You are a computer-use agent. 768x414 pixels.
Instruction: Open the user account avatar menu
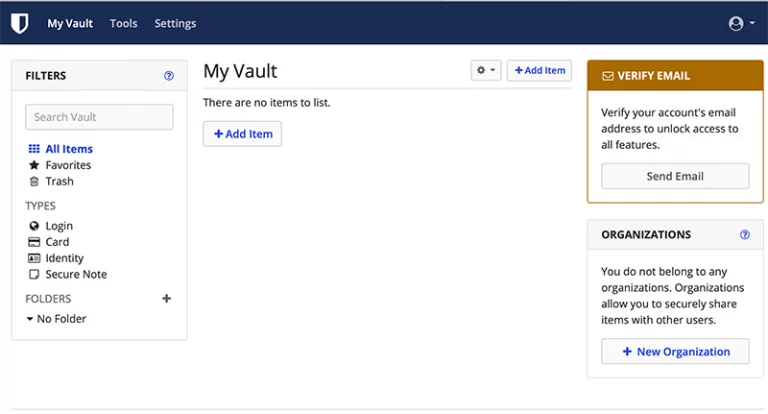[x=741, y=23]
